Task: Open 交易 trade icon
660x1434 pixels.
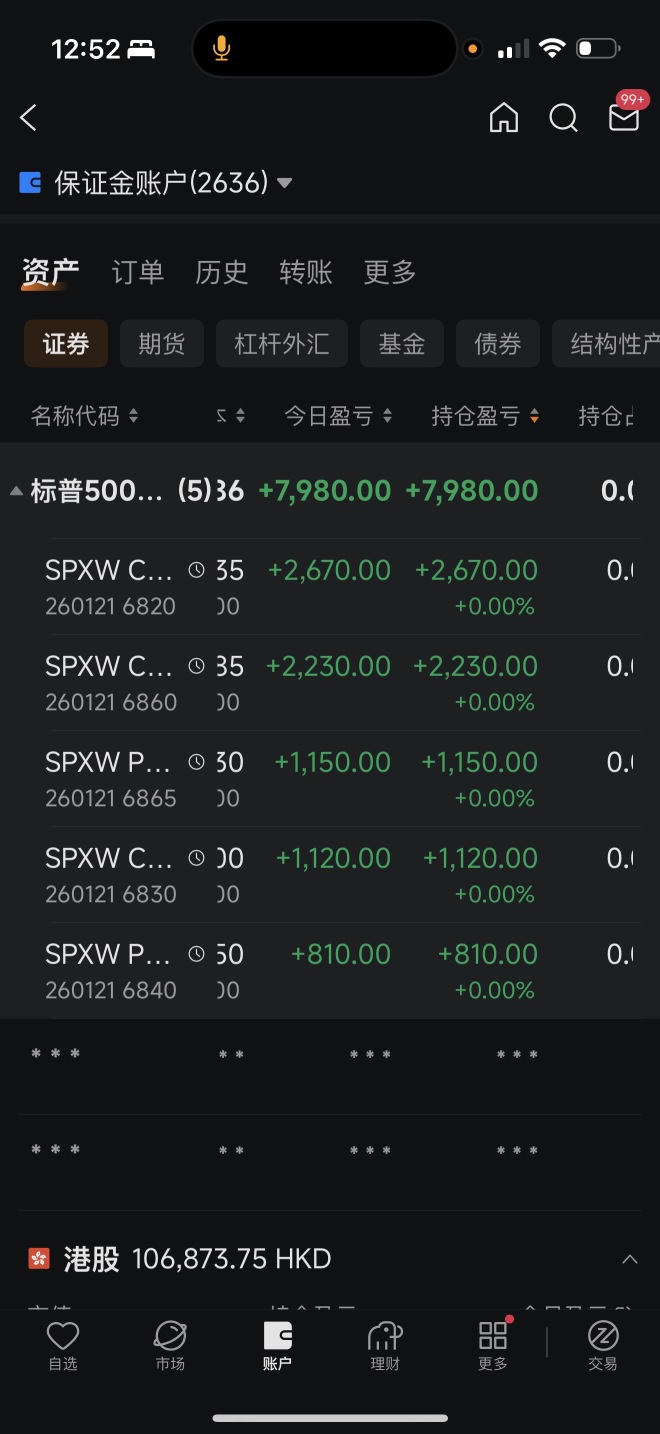Action: click(603, 1345)
